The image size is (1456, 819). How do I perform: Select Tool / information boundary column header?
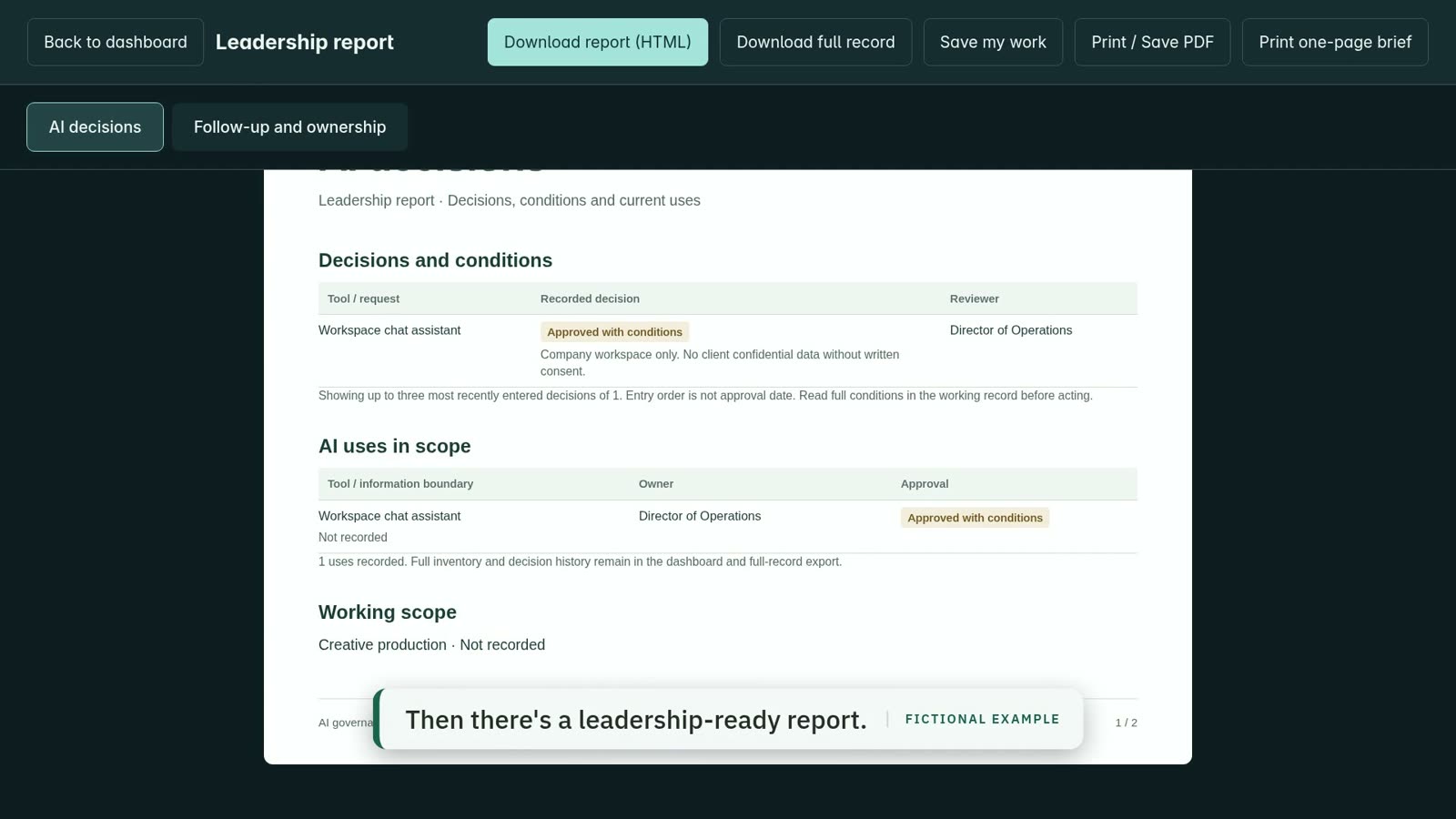[400, 484]
